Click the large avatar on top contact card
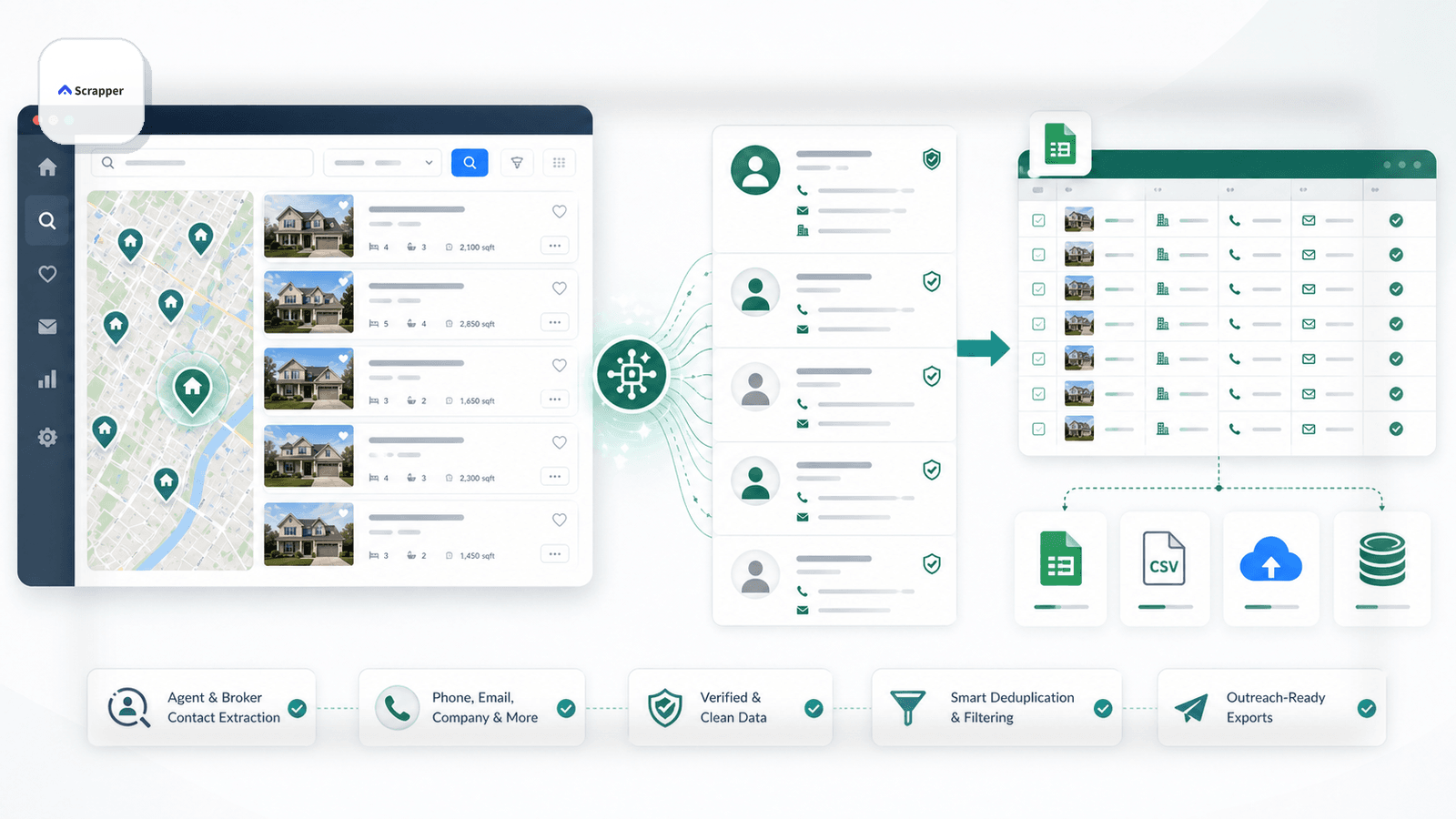 [755, 170]
